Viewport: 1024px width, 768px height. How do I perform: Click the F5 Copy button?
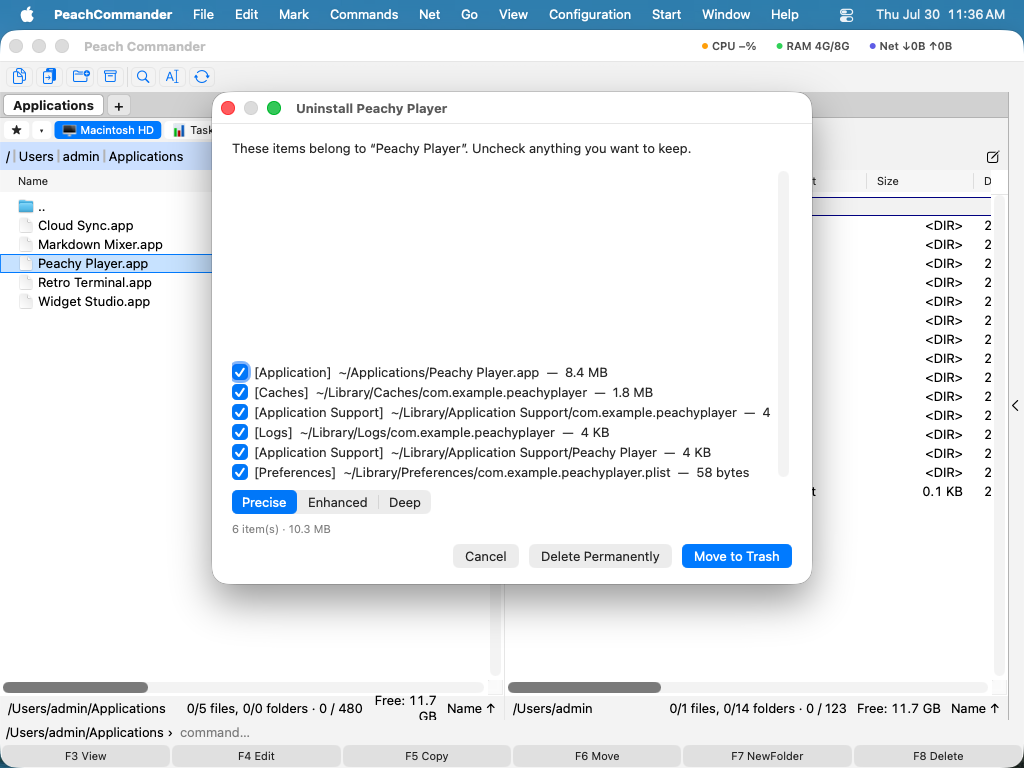(426, 756)
